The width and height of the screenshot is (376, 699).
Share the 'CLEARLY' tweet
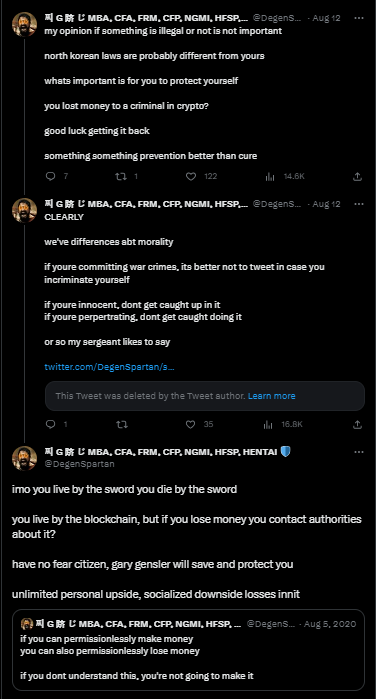click(357, 424)
